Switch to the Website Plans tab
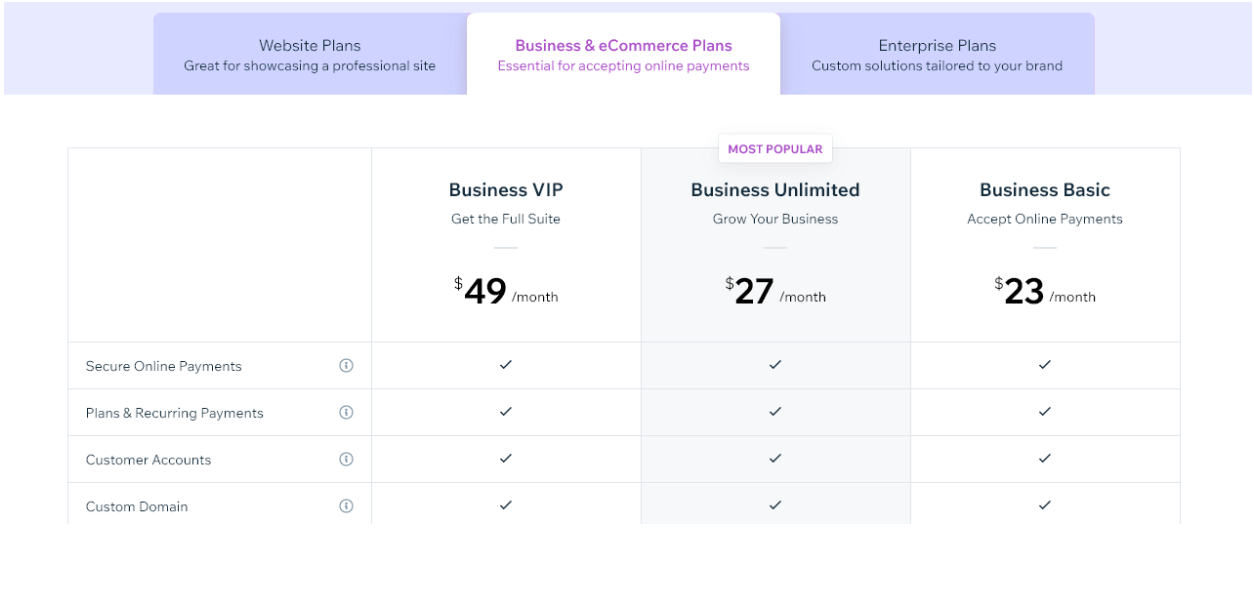This screenshot has height=600, width=1254. (310, 54)
